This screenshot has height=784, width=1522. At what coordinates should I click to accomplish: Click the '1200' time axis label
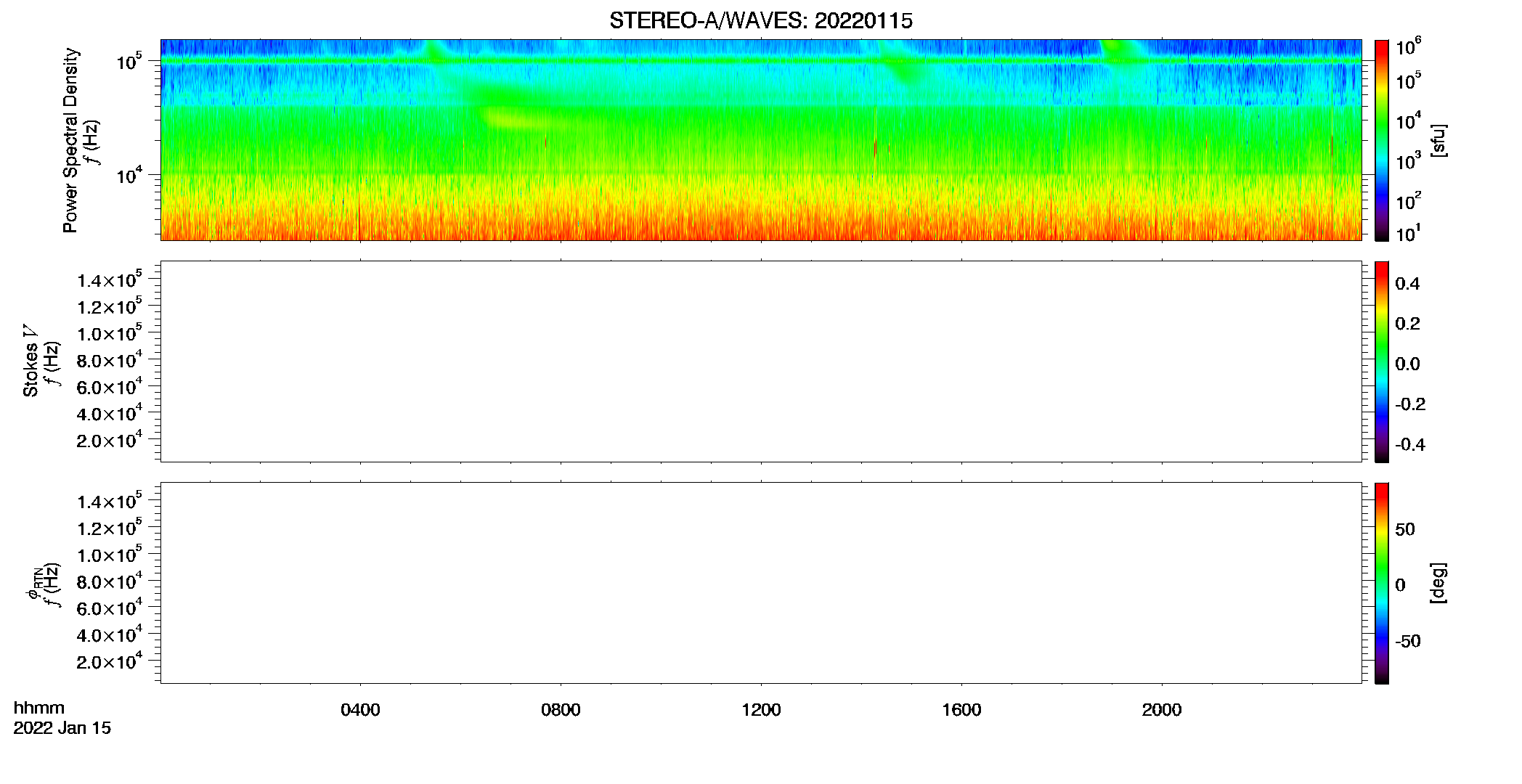coord(761,710)
